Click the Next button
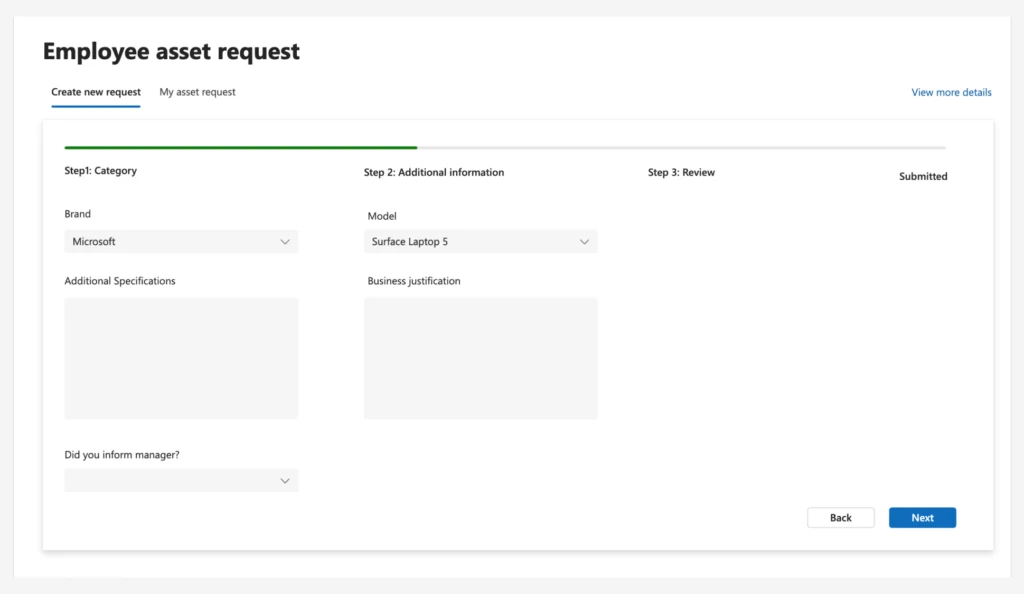1024x594 pixels. [921, 517]
